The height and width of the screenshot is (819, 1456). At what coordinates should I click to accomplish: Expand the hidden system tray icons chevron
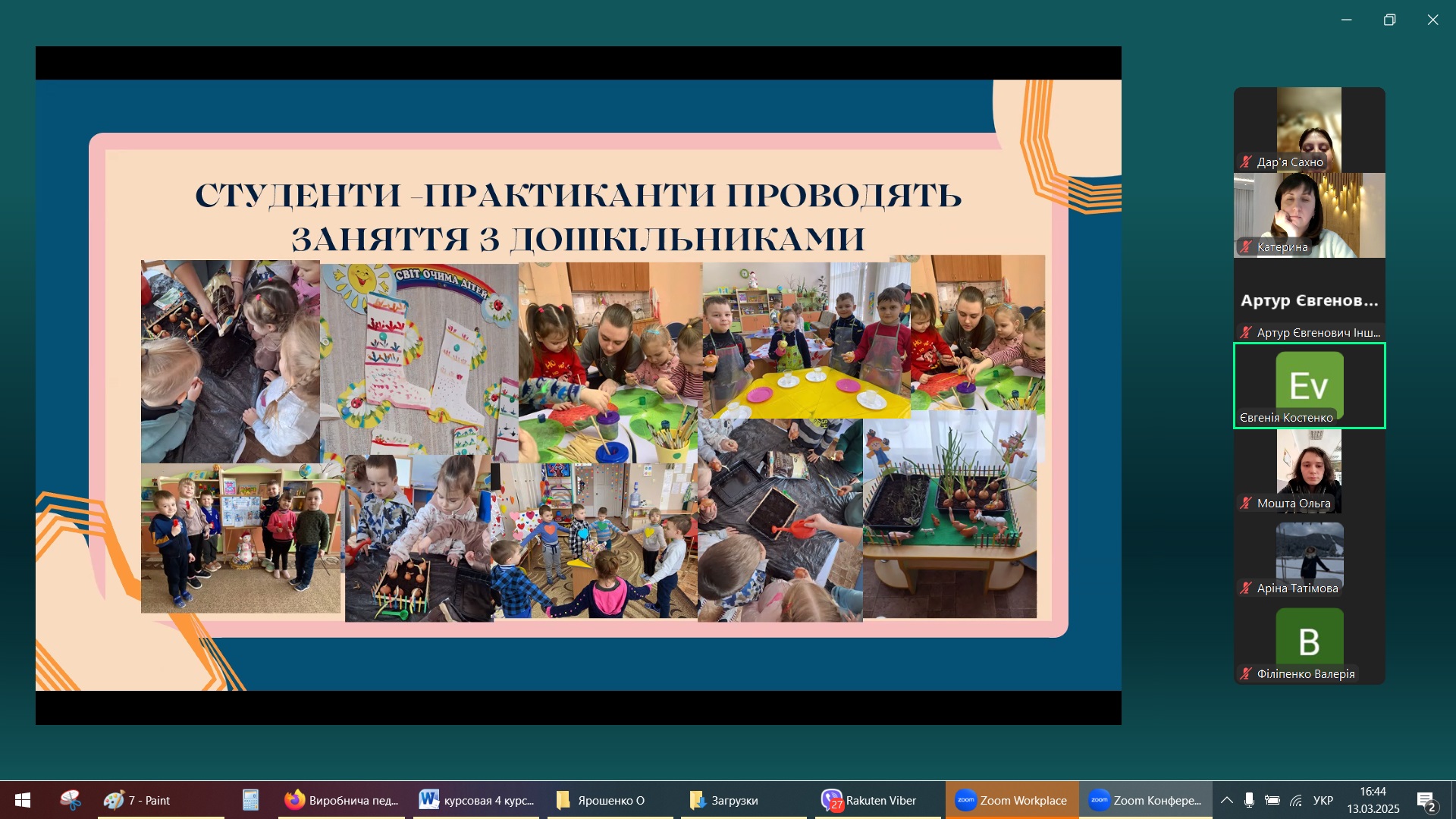pyautogui.click(x=1226, y=800)
